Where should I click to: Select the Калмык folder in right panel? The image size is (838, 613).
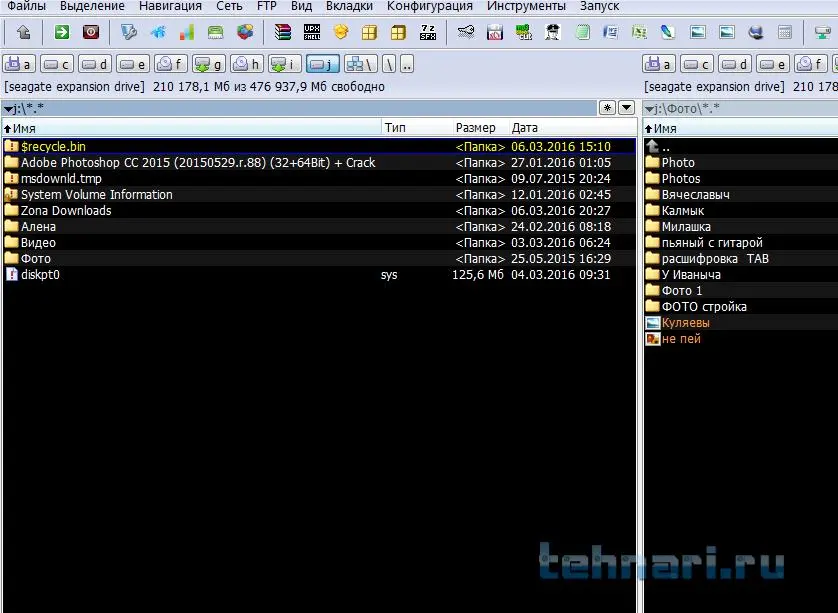click(741, 211)
